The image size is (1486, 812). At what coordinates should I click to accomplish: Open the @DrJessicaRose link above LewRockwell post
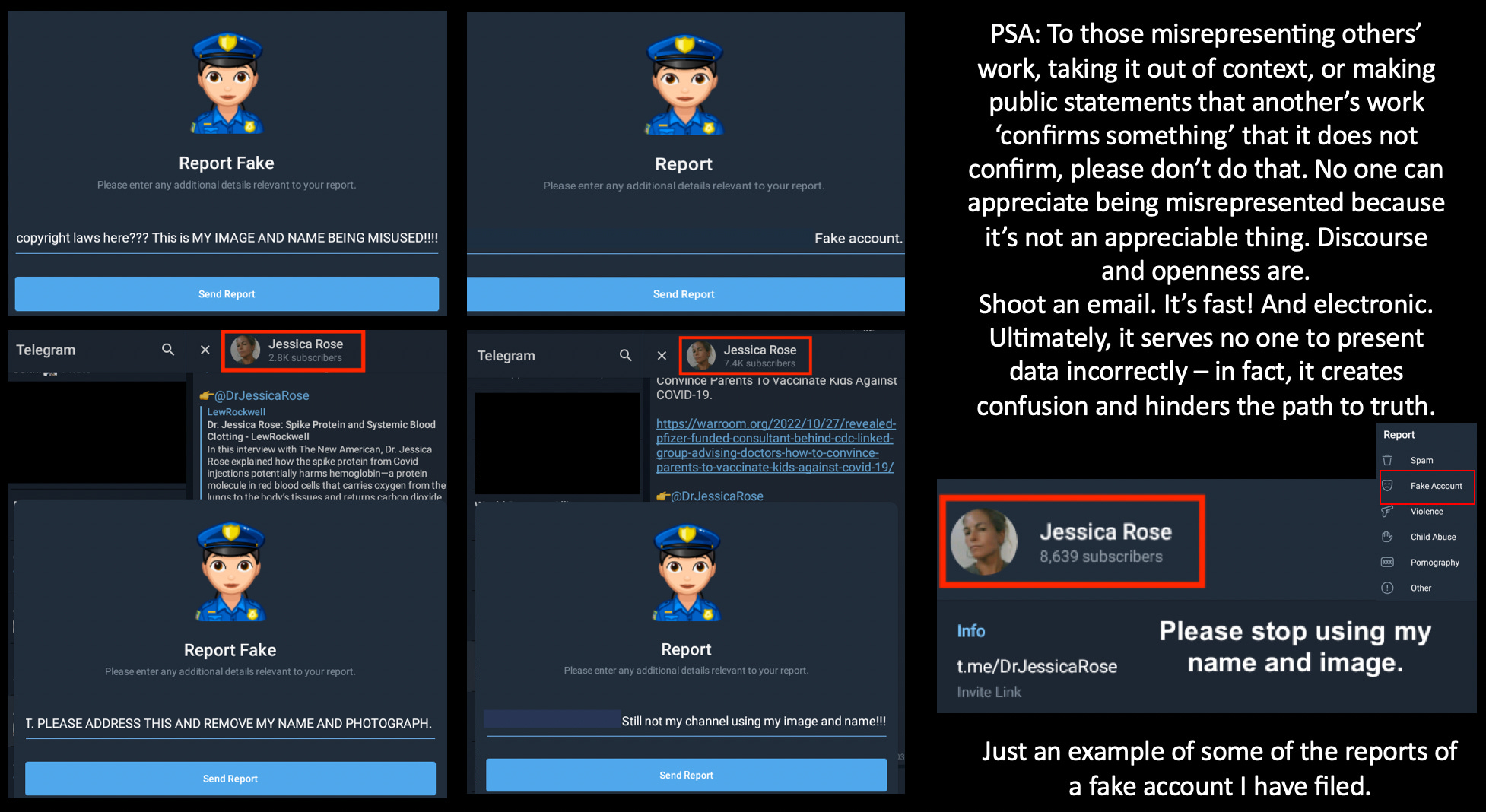(x=262, y=395)
